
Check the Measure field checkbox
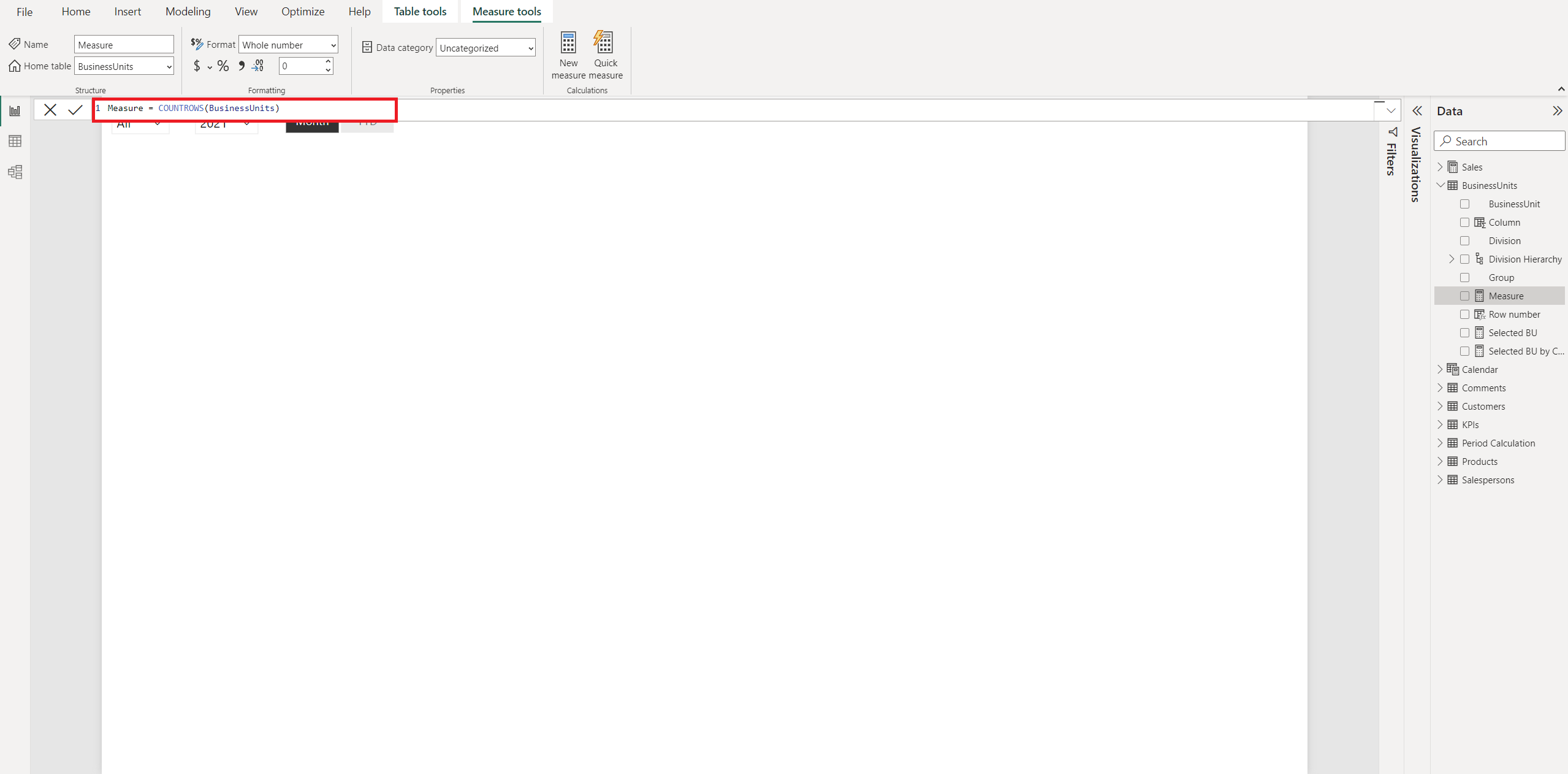1466,296
